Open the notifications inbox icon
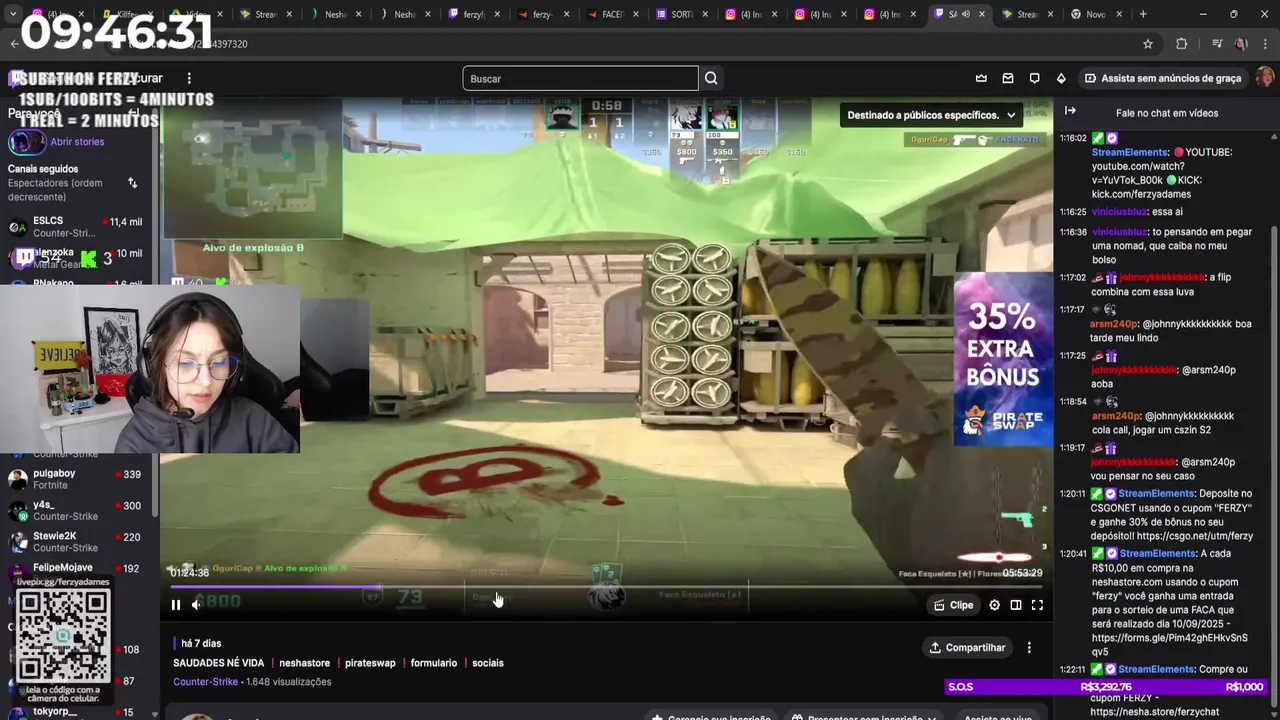Viewport: 1280px width, 720px height. [1008, 78]
